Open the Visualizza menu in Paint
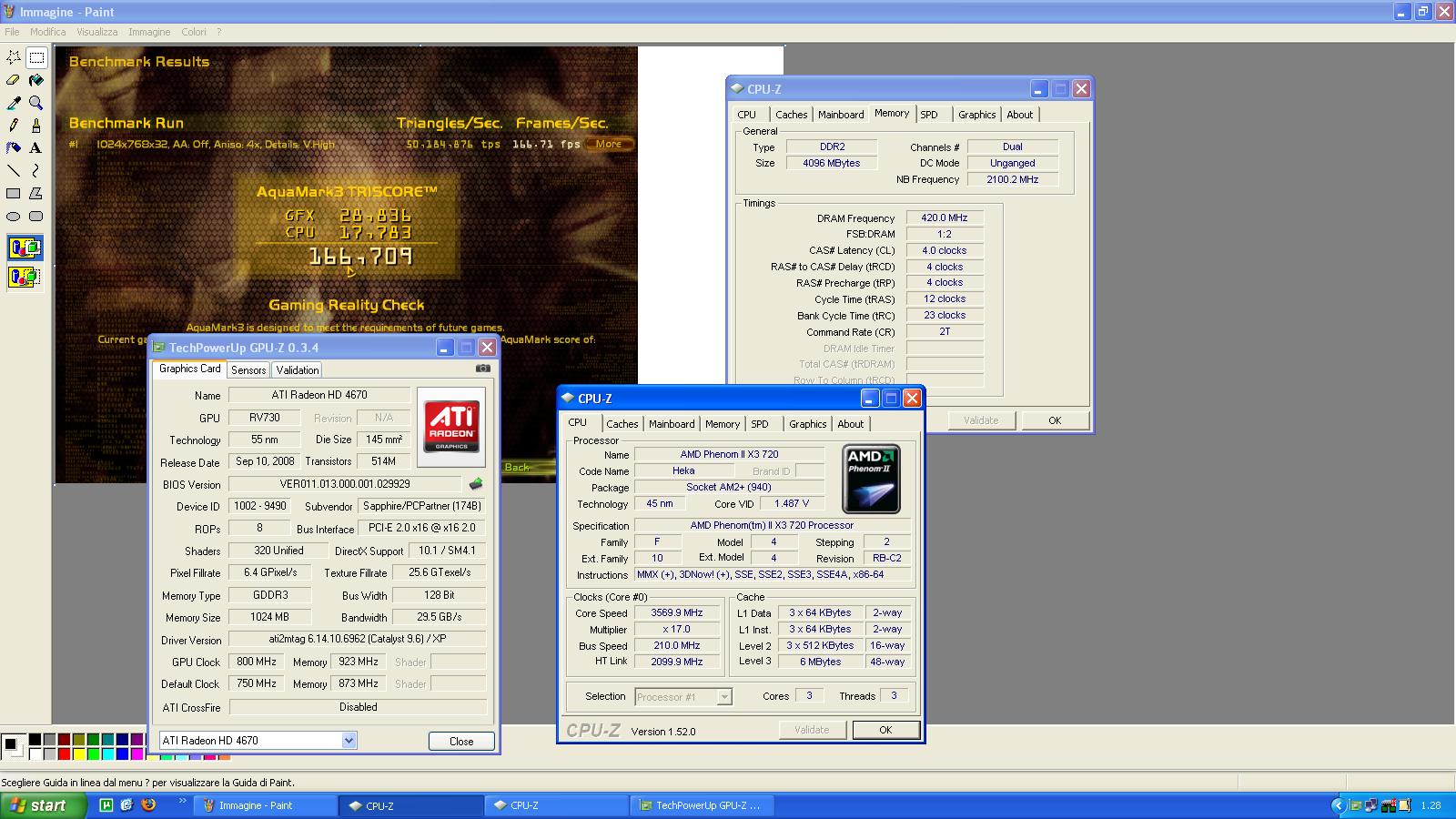Screen dimensions: 1456x819 tap(96, 32)
